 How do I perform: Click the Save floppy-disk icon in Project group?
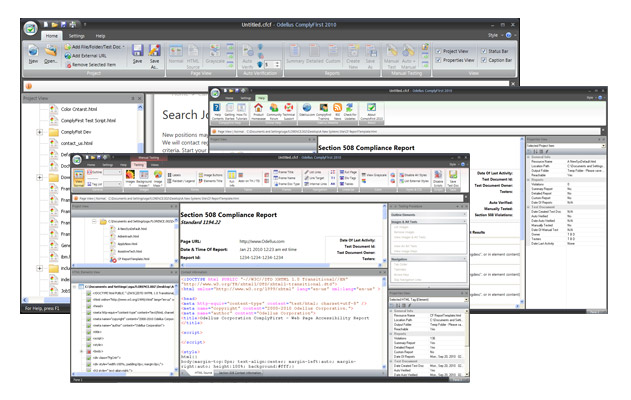tap(138, 51)
